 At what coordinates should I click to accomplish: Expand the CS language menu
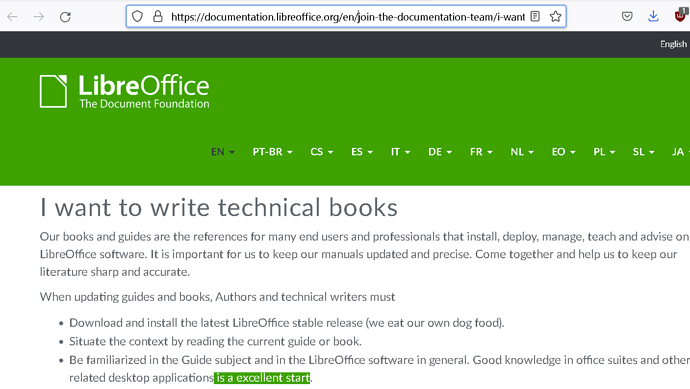click(321, 152)
